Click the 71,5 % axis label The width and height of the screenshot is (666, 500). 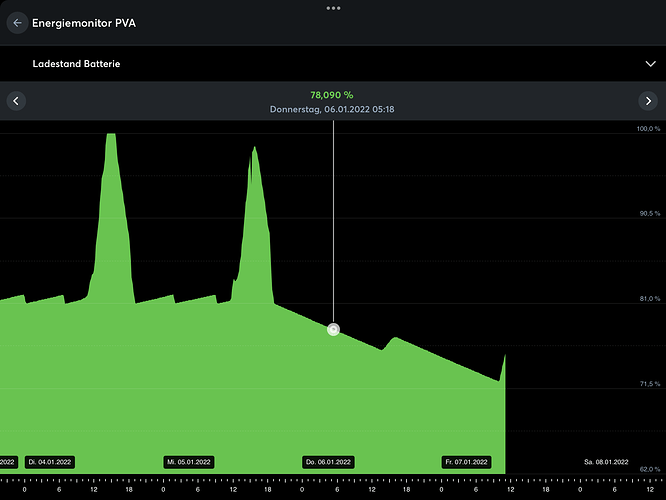click(x=650, y=384)
